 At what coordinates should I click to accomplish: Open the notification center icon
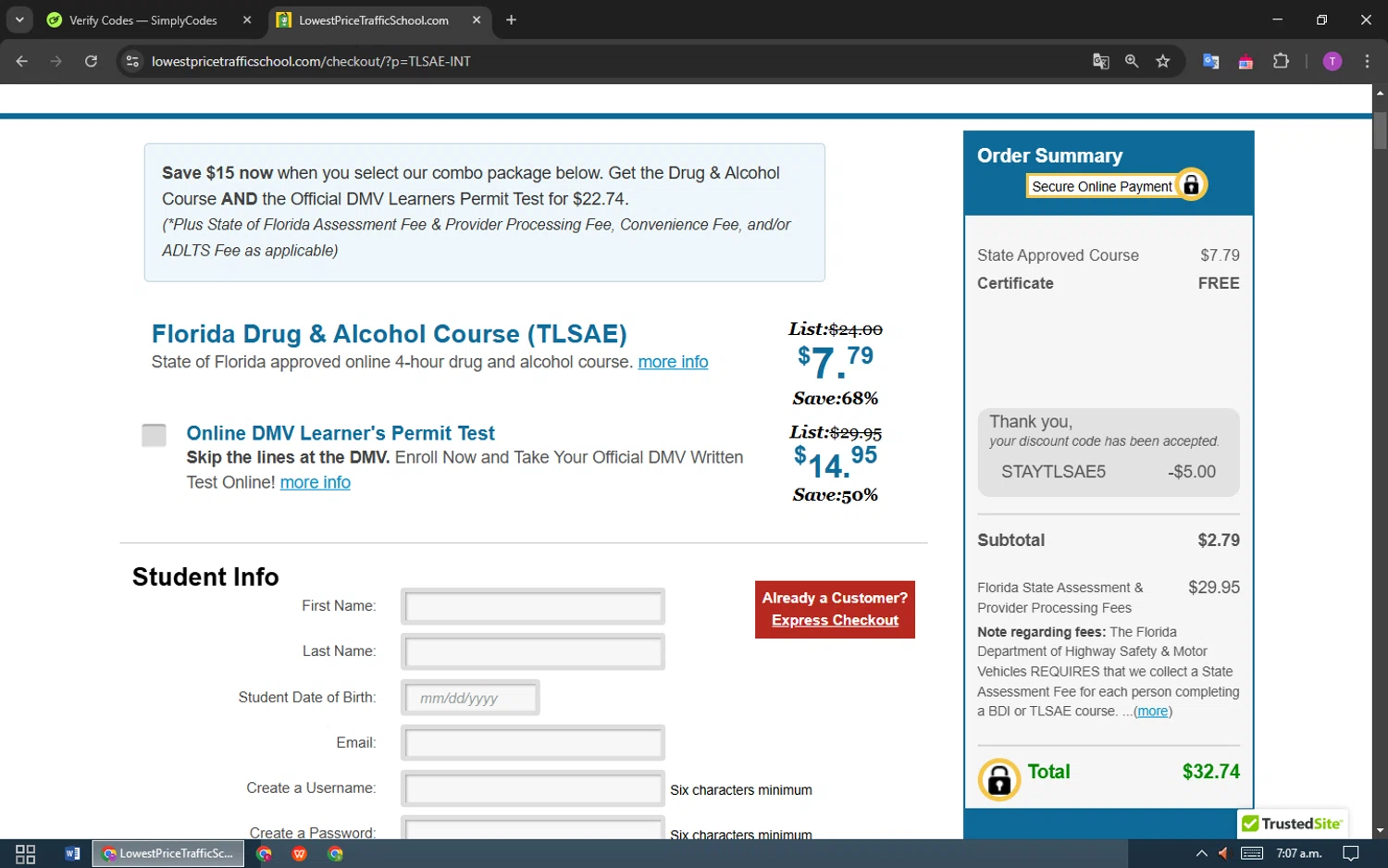(x=1351, y=853)
